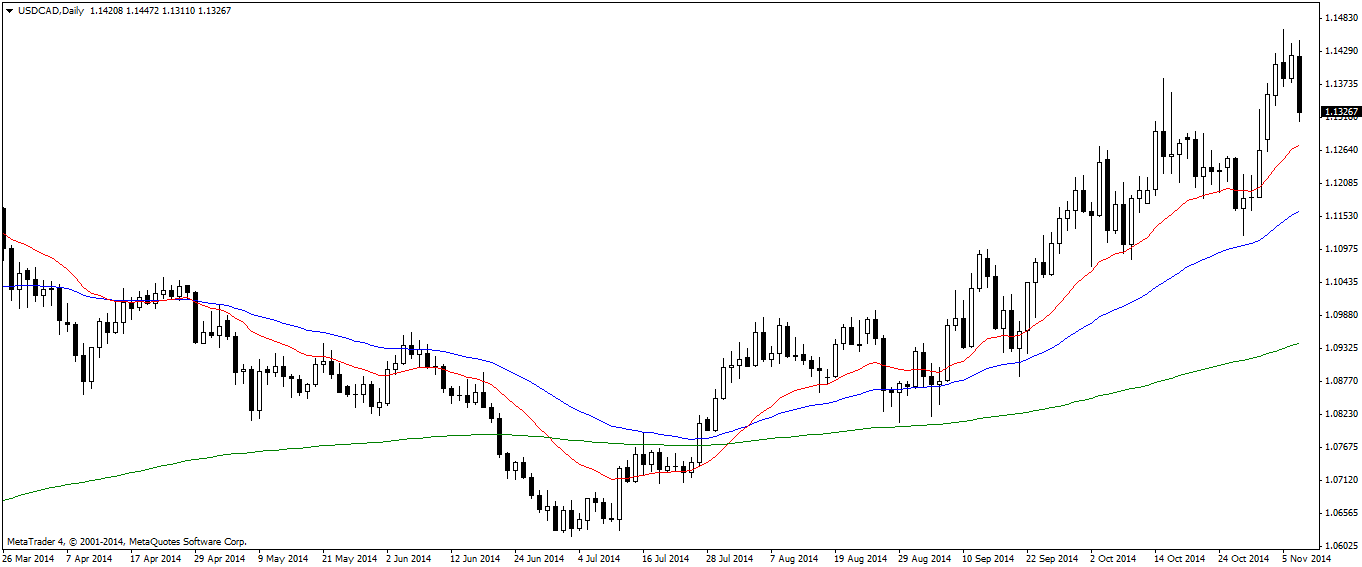Click the 26 Mar 2014 date label
This screenshot has width=1362, height=567.
30,559
